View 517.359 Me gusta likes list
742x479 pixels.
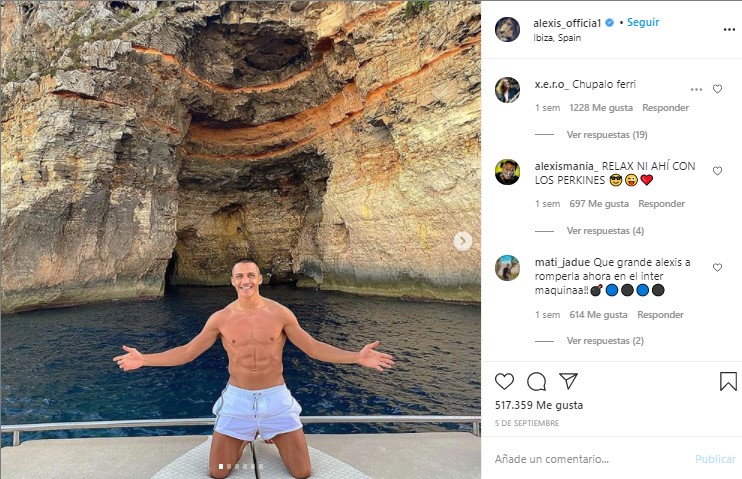(539, 405)
